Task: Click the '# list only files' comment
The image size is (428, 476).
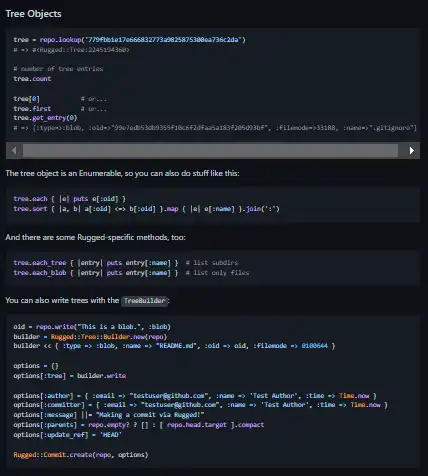Action: point(217,273)
